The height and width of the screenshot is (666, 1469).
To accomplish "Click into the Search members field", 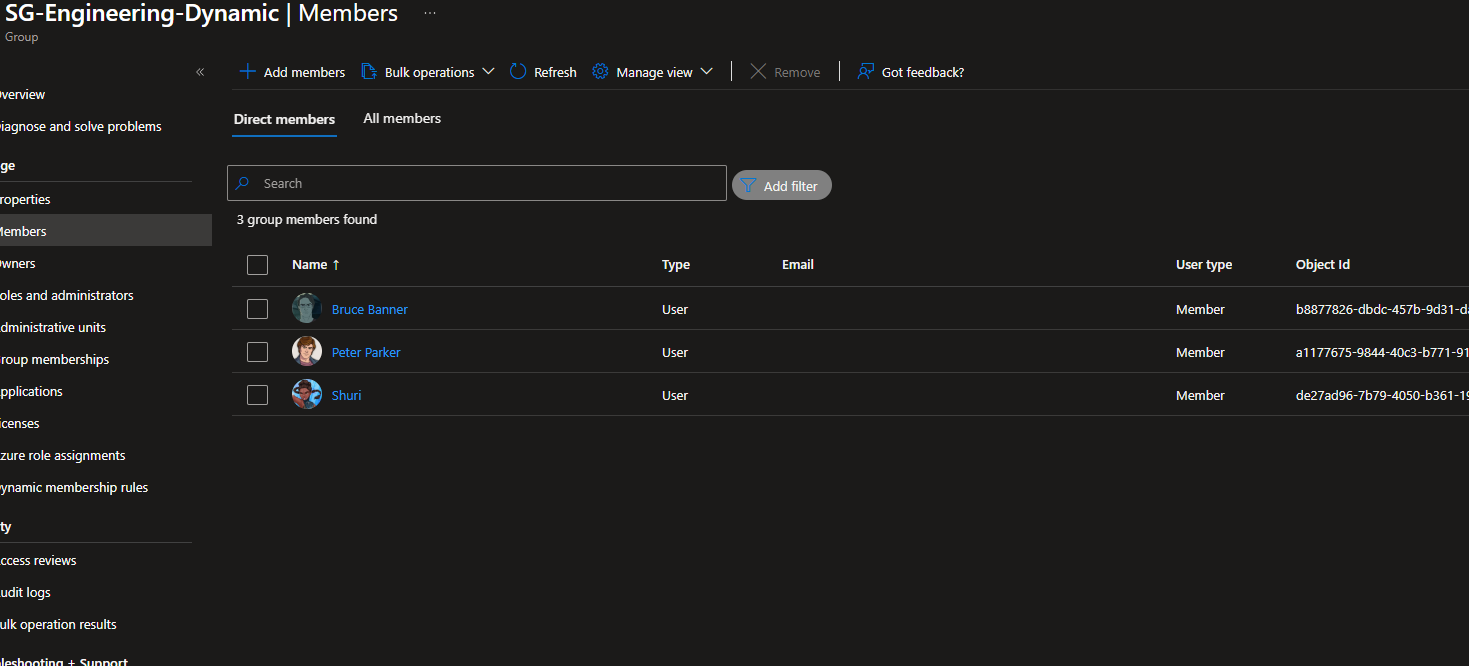I will click(477, 183).
